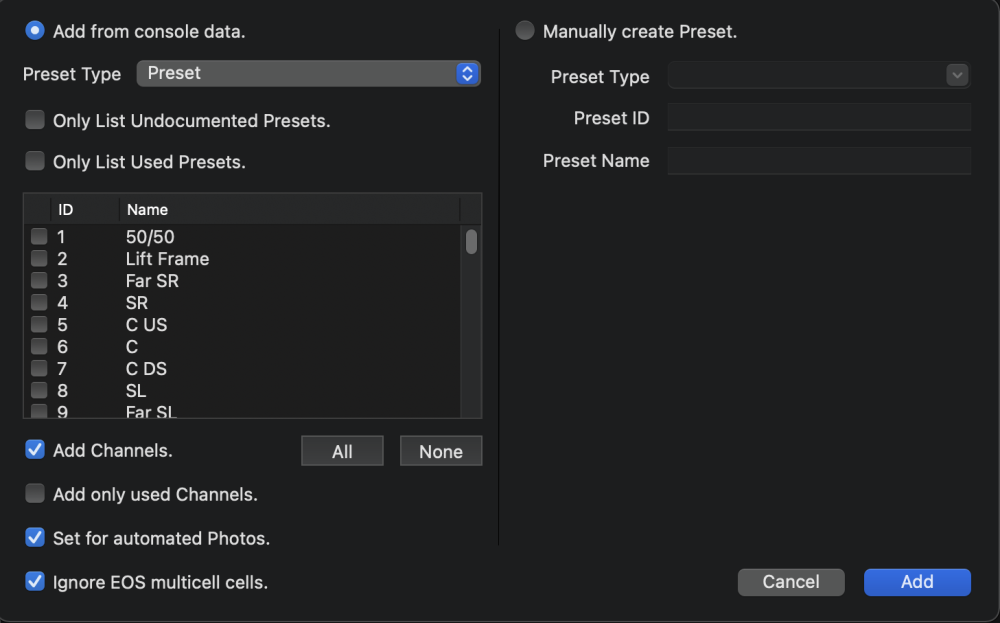
Task: Click the None button
Action: tap(441, 450)
